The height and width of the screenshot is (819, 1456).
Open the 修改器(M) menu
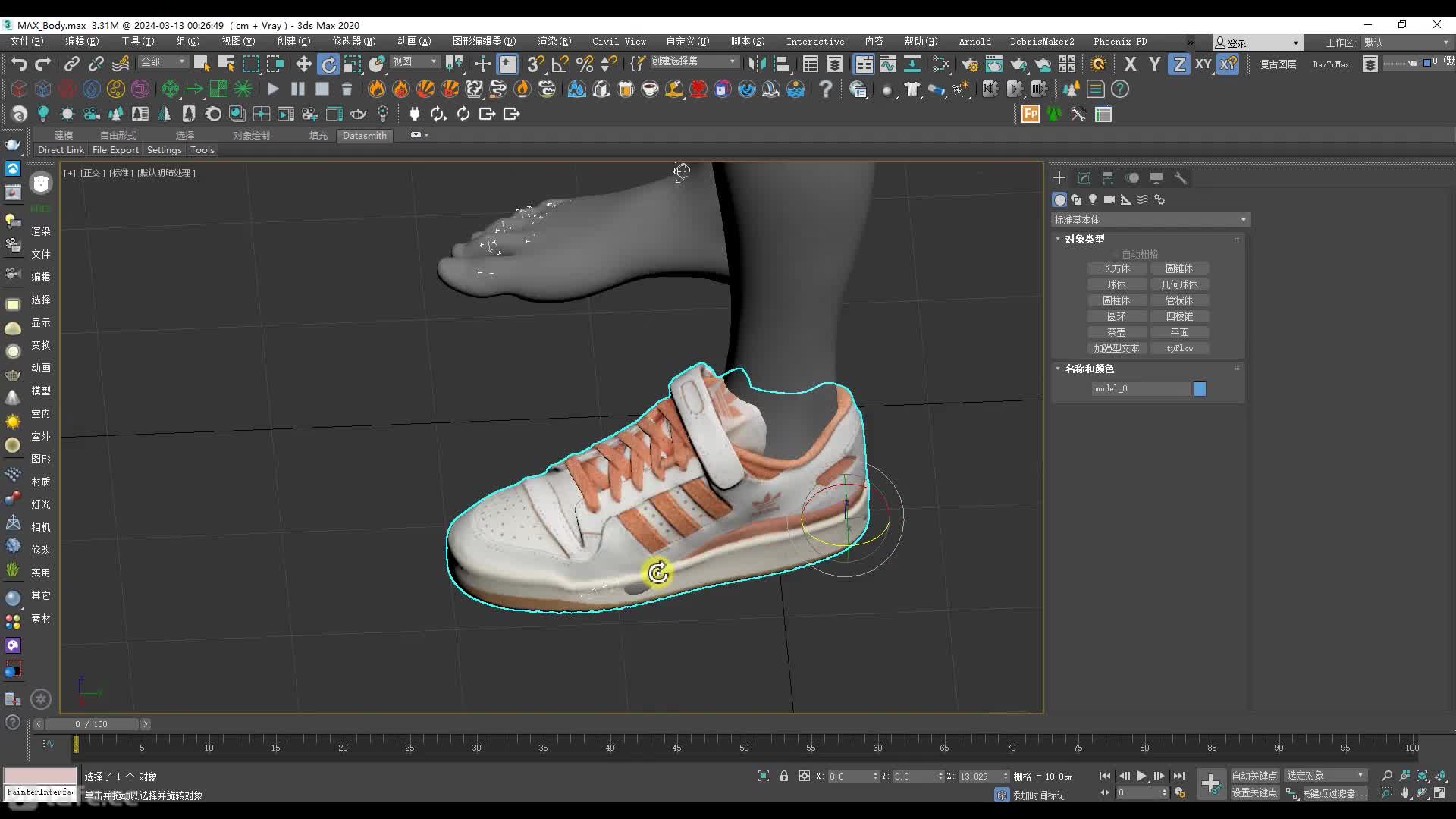click(x=353, y=42)
